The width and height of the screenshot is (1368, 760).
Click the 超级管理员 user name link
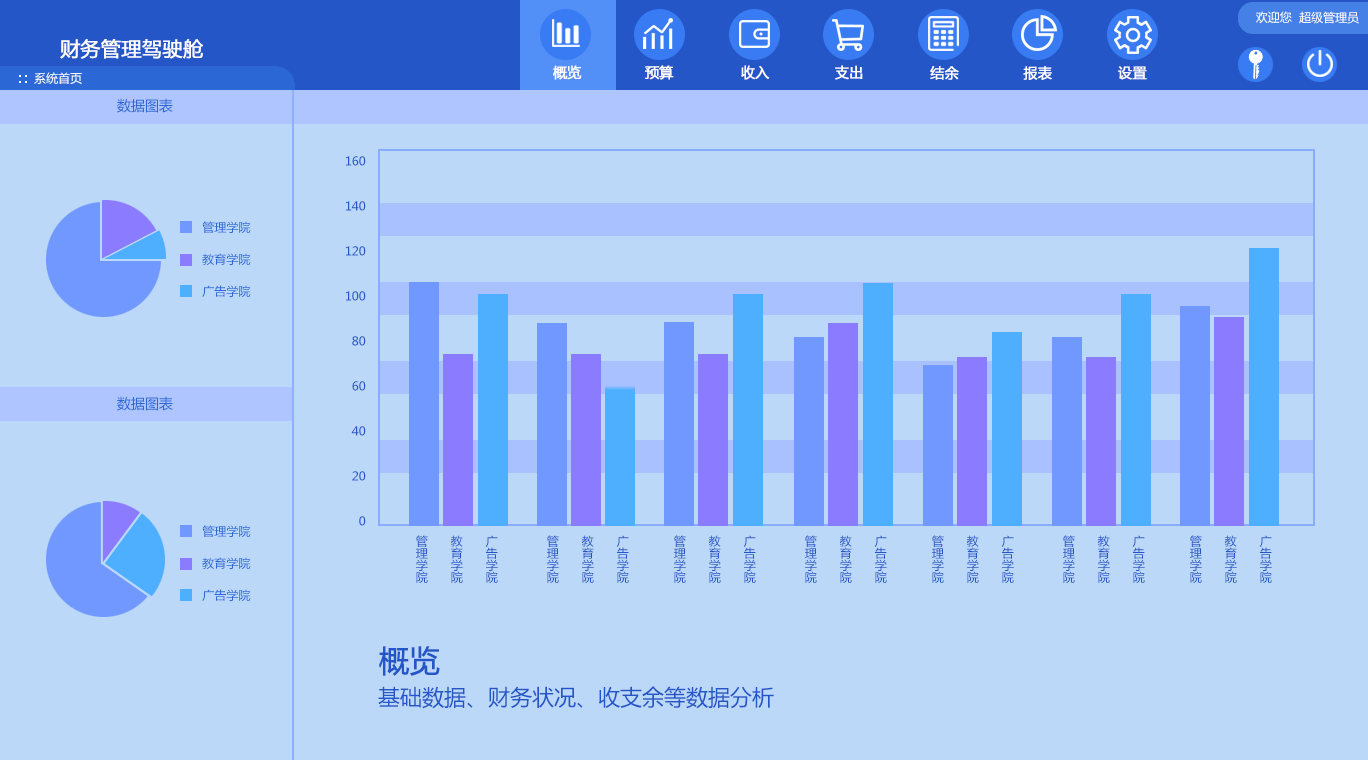1328,18
